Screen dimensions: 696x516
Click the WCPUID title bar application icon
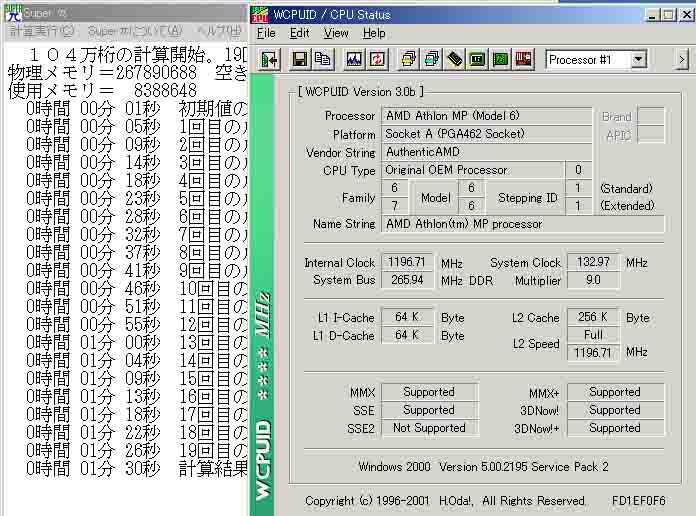tap(260, 15)
